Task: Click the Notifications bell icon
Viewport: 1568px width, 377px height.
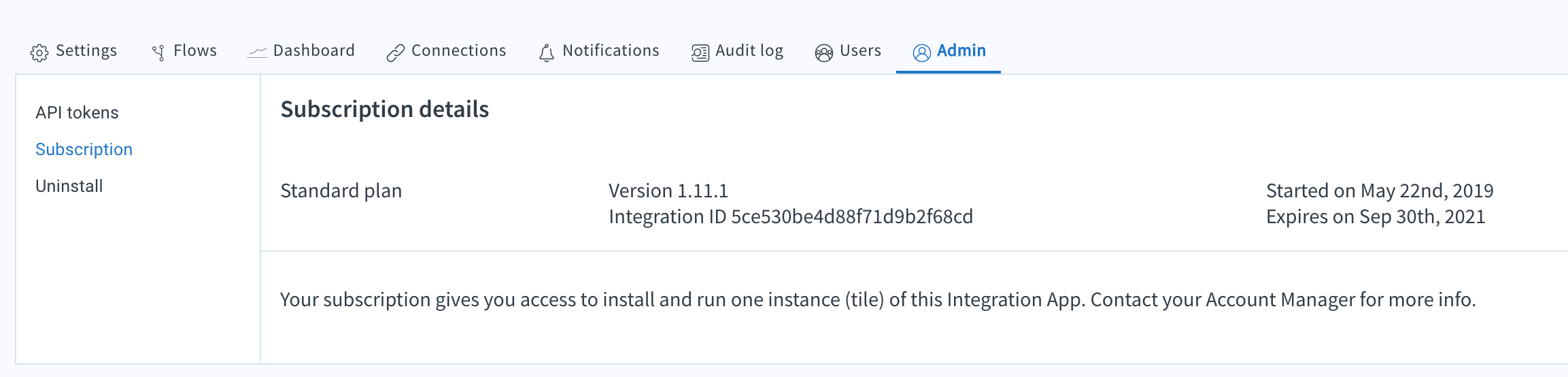Action: 547,52
